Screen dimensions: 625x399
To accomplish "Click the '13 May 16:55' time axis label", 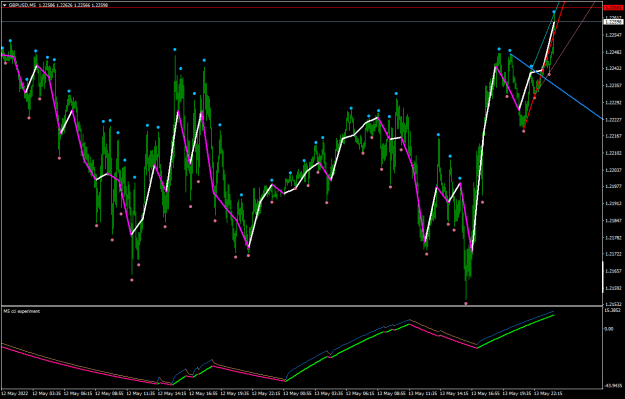I will pos(485,394).
